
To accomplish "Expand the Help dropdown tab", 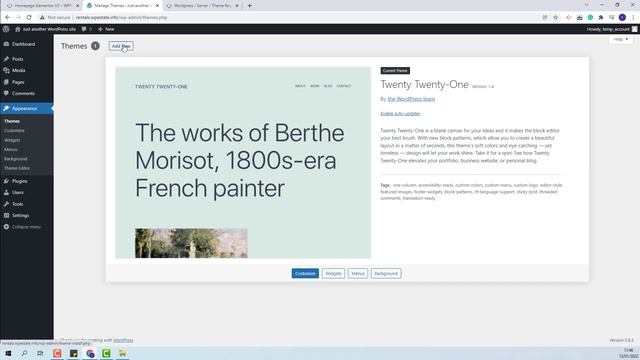I will (x=621, y=39).
